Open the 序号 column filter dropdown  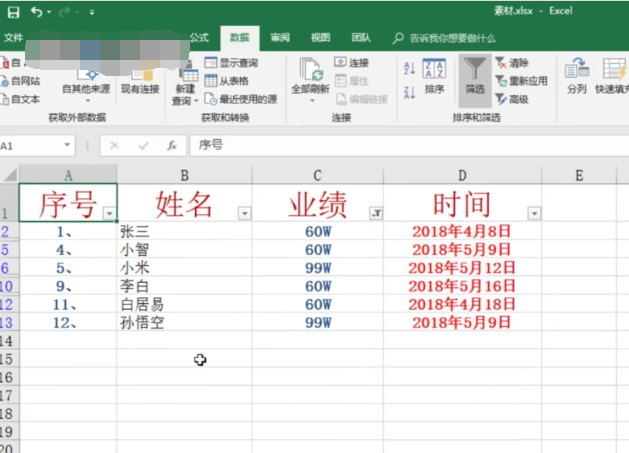click(x=108, y=213)
